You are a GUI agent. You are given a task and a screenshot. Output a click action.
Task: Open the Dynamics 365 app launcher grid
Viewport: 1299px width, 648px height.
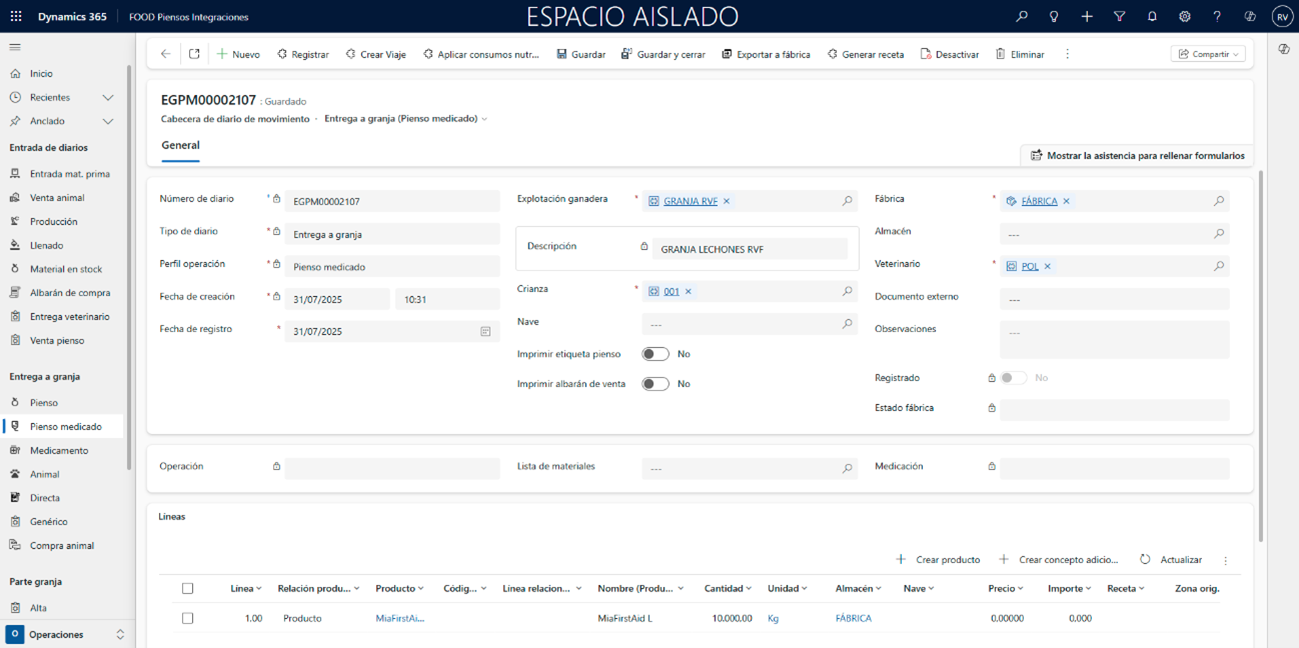click(x=16, y=17)
